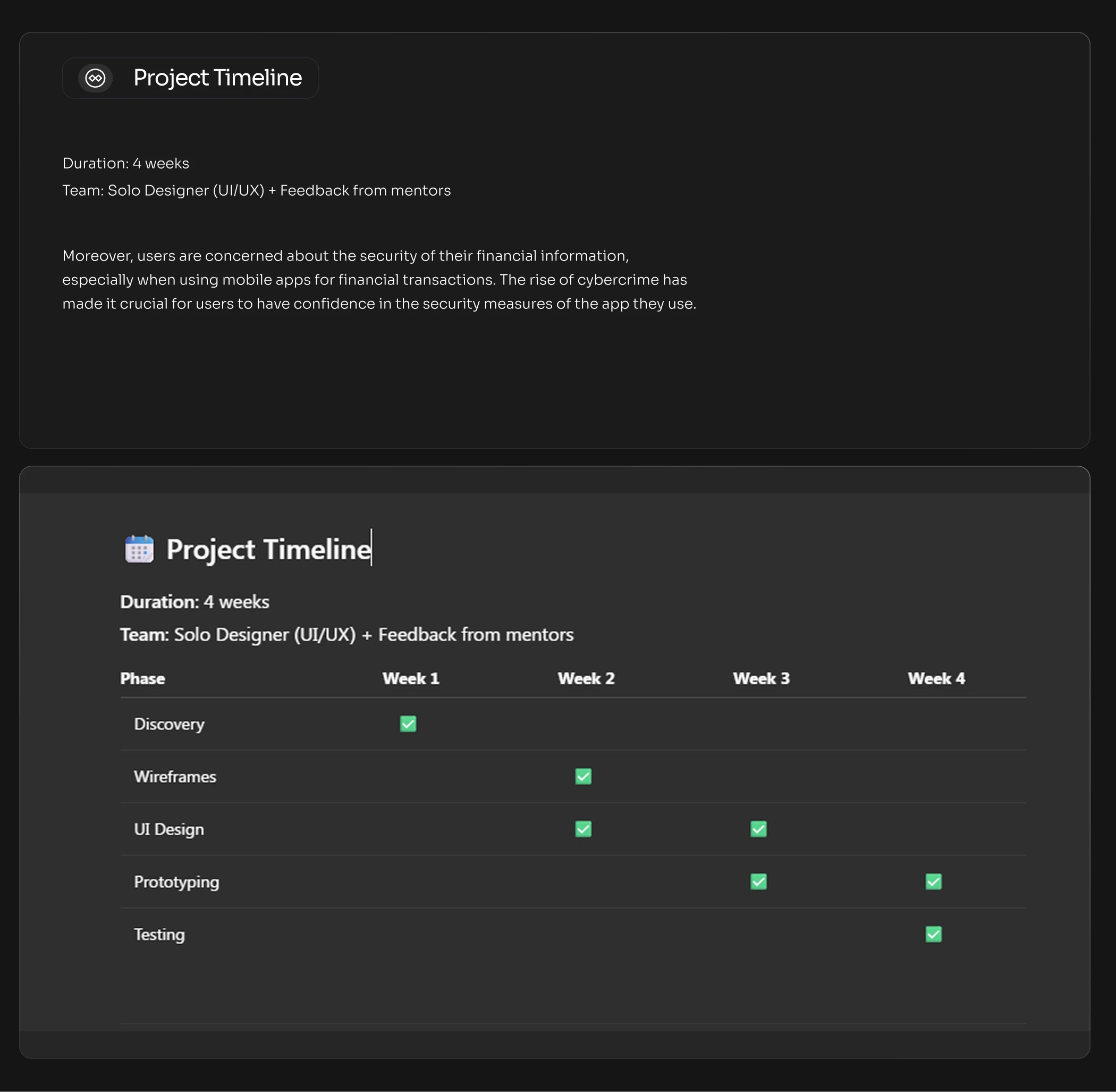Click the Testing phase row label
Image resolution: width=1116 pixels, height=1092 pixels.
pos(159,935)
